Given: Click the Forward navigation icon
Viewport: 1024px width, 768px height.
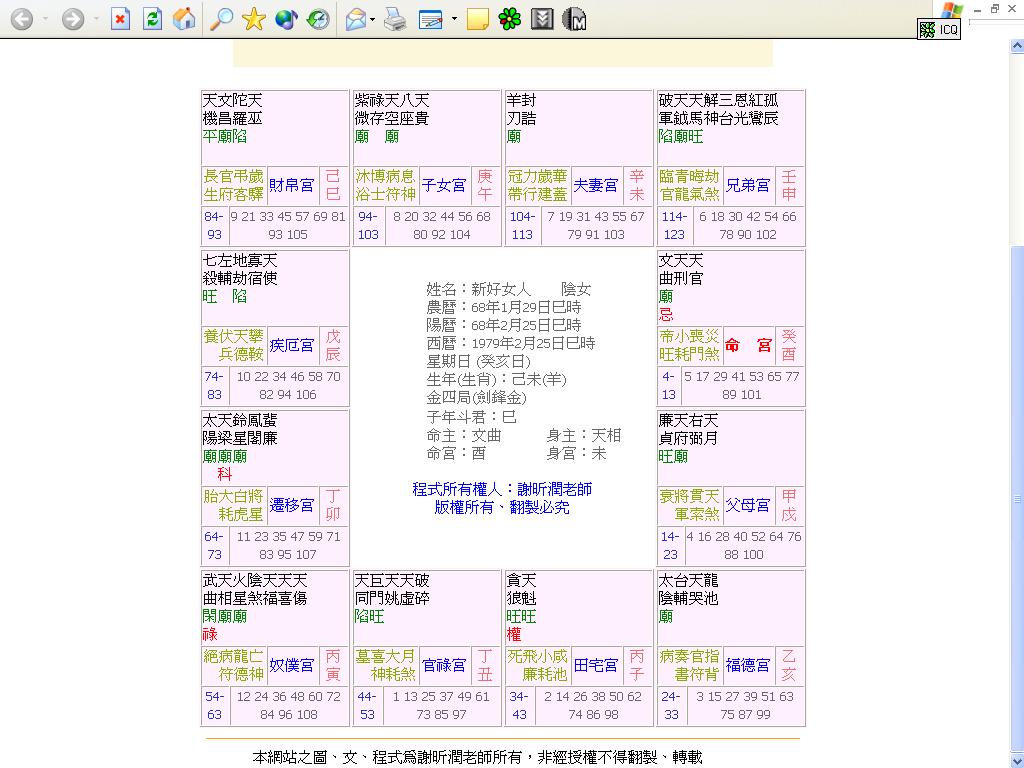Looking at the screenshot, I should [73, 18].
